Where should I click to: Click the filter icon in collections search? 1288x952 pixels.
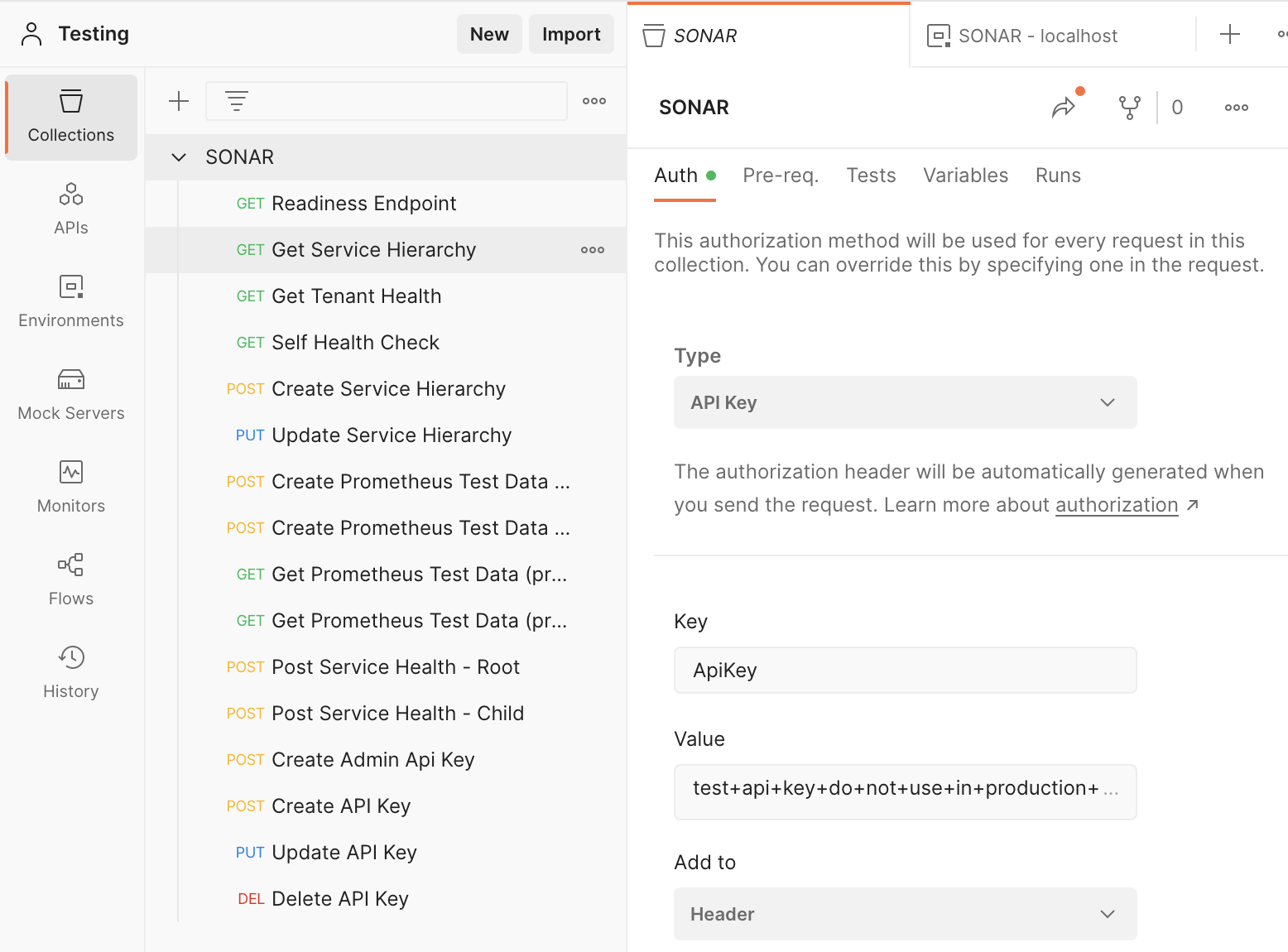[237, 101]
